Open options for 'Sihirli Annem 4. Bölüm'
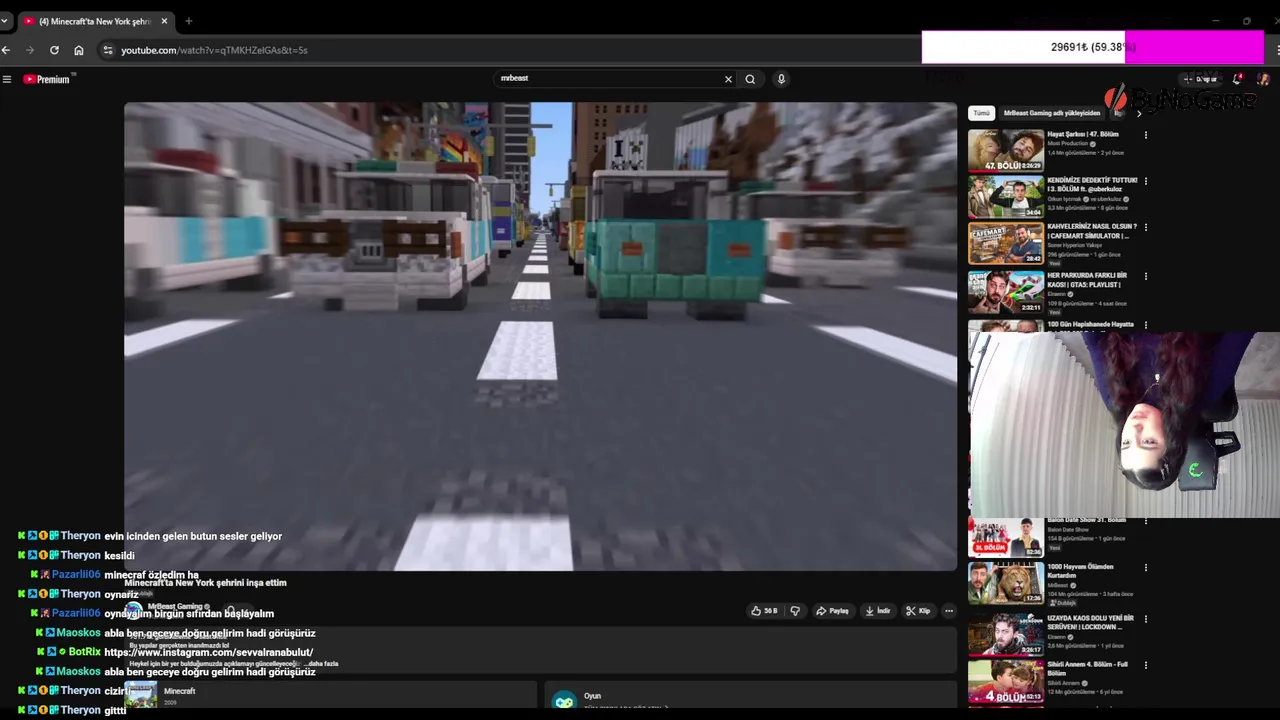Image resolution: width=1280 pixels, height=720 pixels. pyautogui.click(x=1146, y=665)
